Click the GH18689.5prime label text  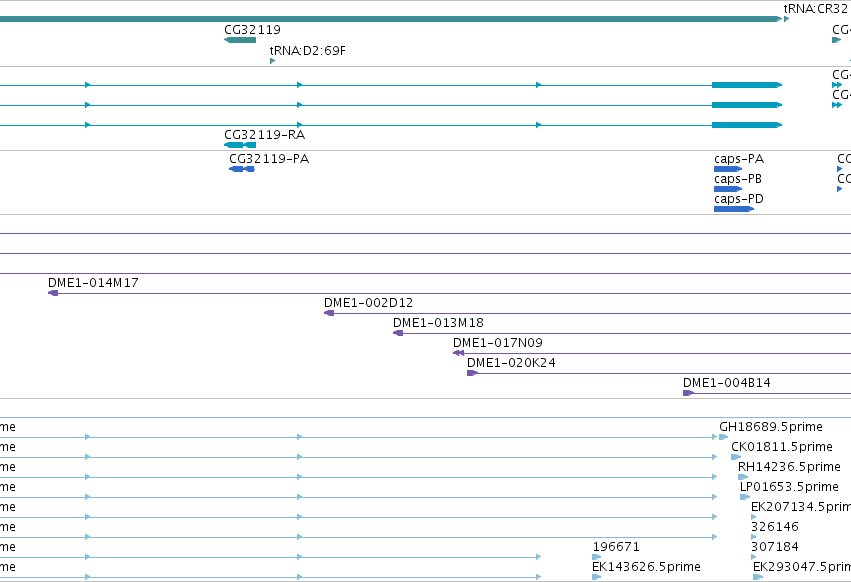tap(771, 427)
